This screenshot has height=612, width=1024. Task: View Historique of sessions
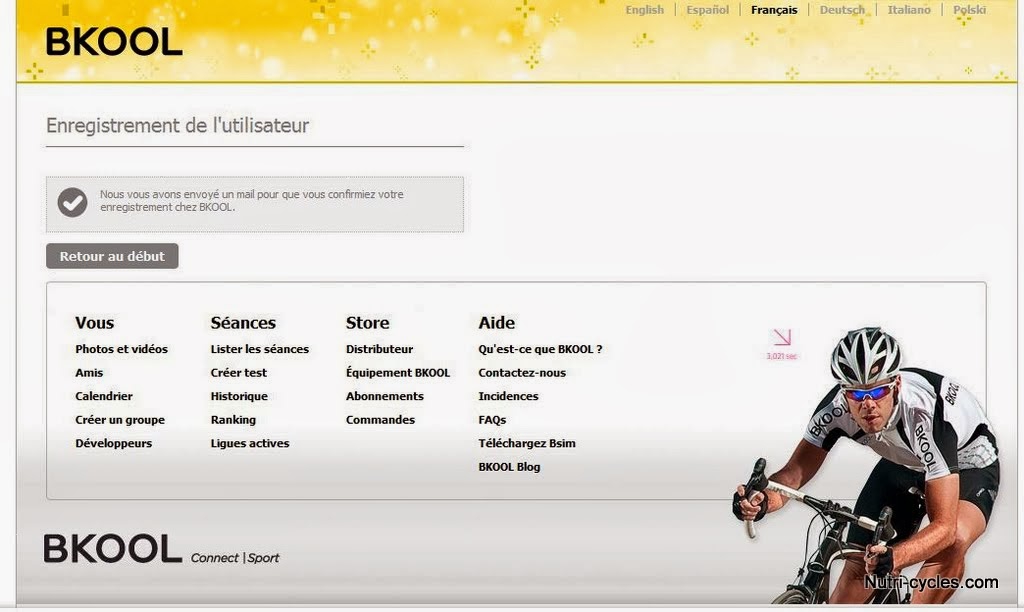(239, 396)
